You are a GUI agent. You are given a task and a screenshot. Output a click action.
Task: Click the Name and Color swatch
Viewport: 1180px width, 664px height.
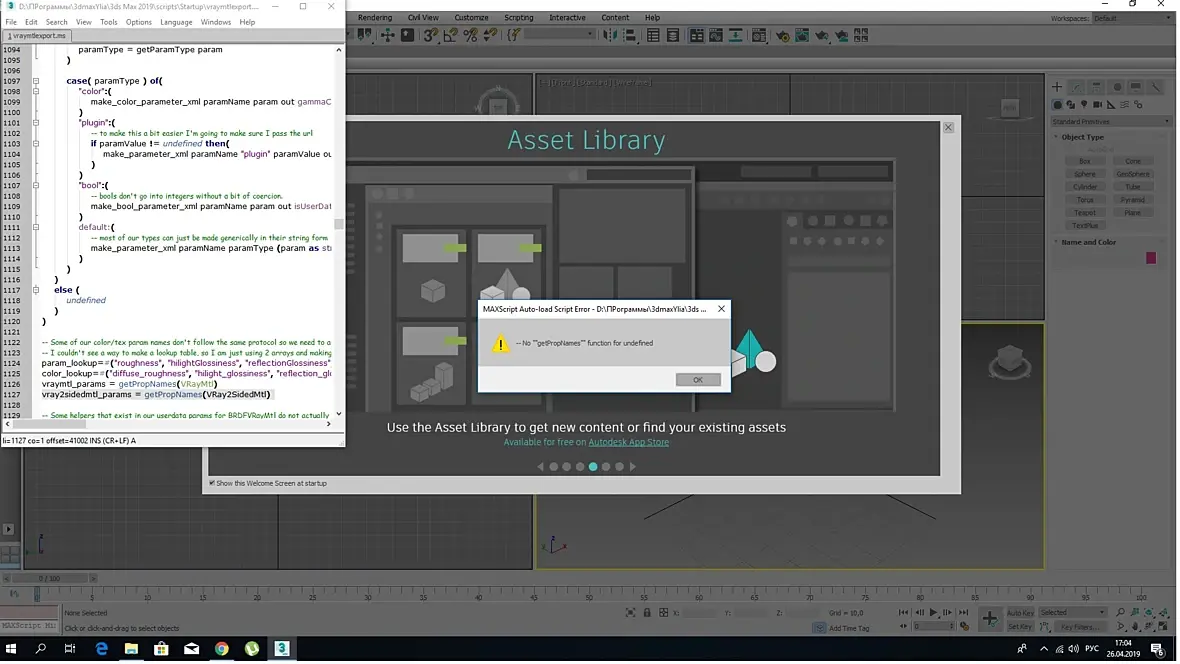[1150, 258]
